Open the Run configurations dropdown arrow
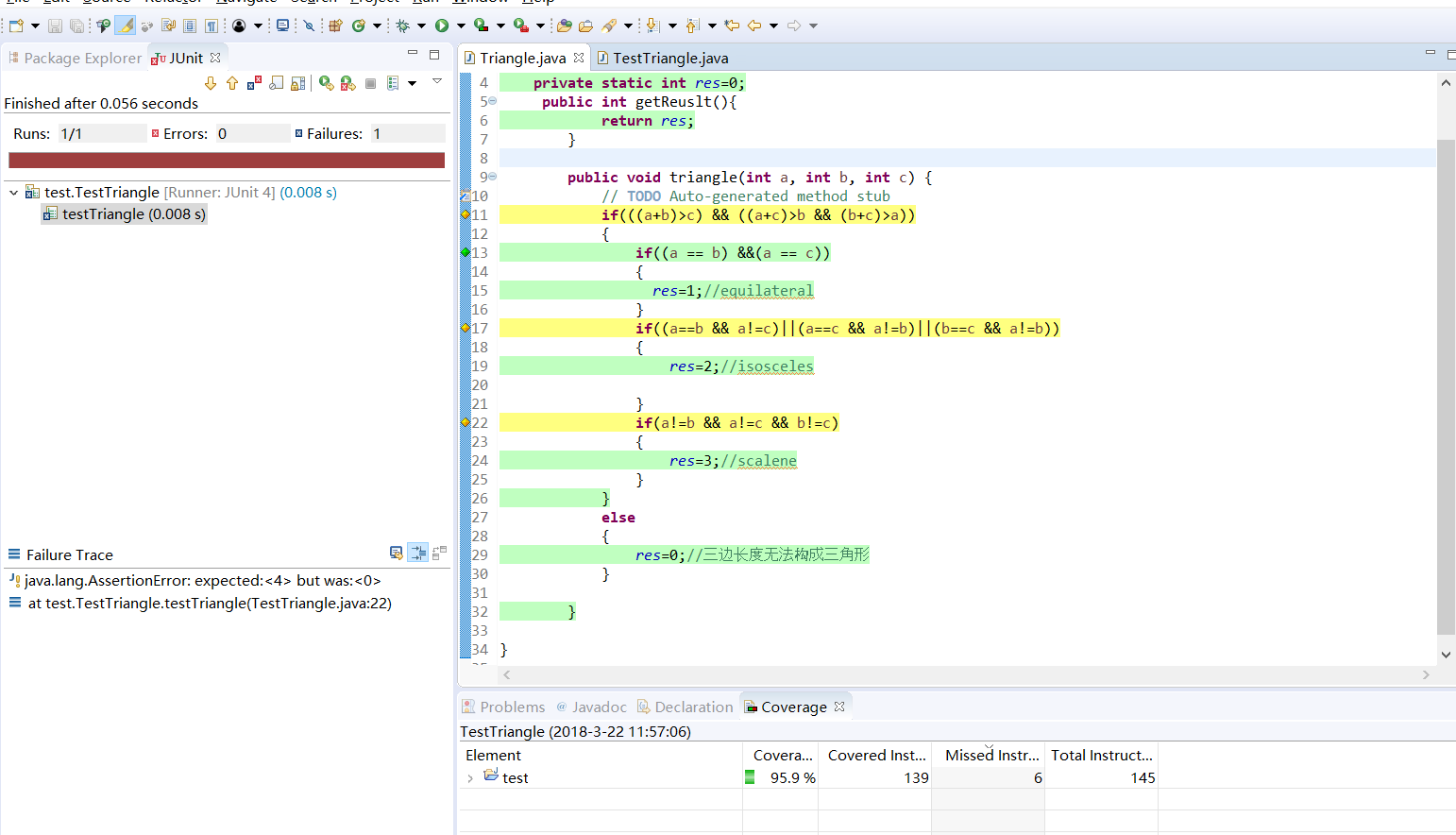 tap(461, 26)
